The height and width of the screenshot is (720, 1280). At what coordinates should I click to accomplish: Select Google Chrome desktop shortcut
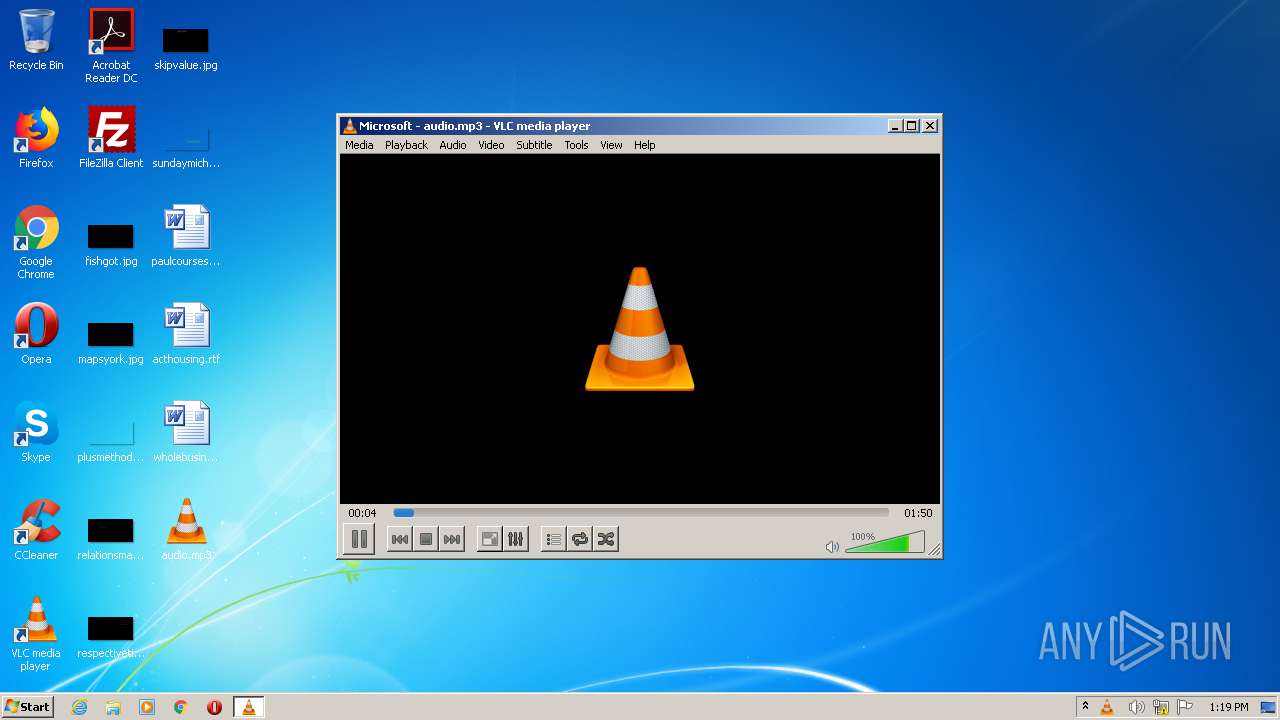(x=36, y=242)
